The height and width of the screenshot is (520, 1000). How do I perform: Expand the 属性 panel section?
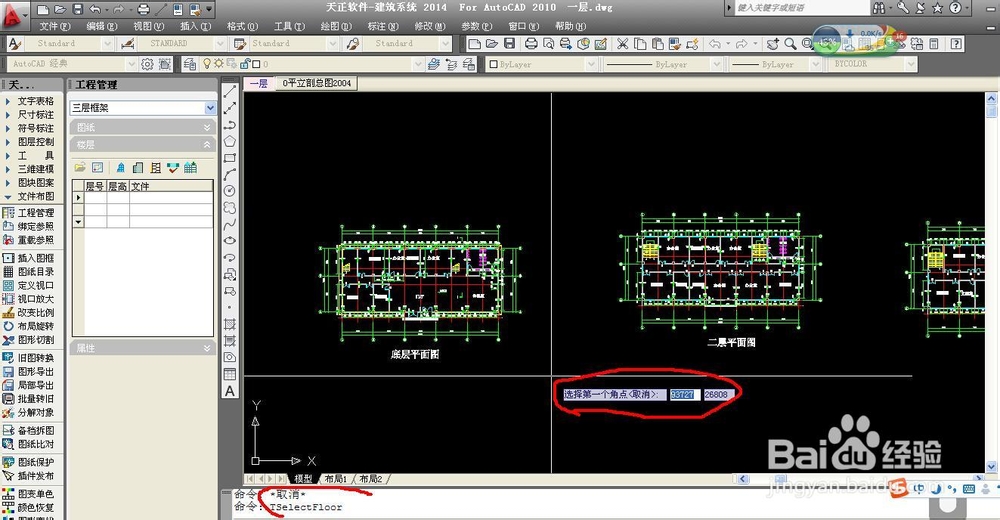[207, 348]
